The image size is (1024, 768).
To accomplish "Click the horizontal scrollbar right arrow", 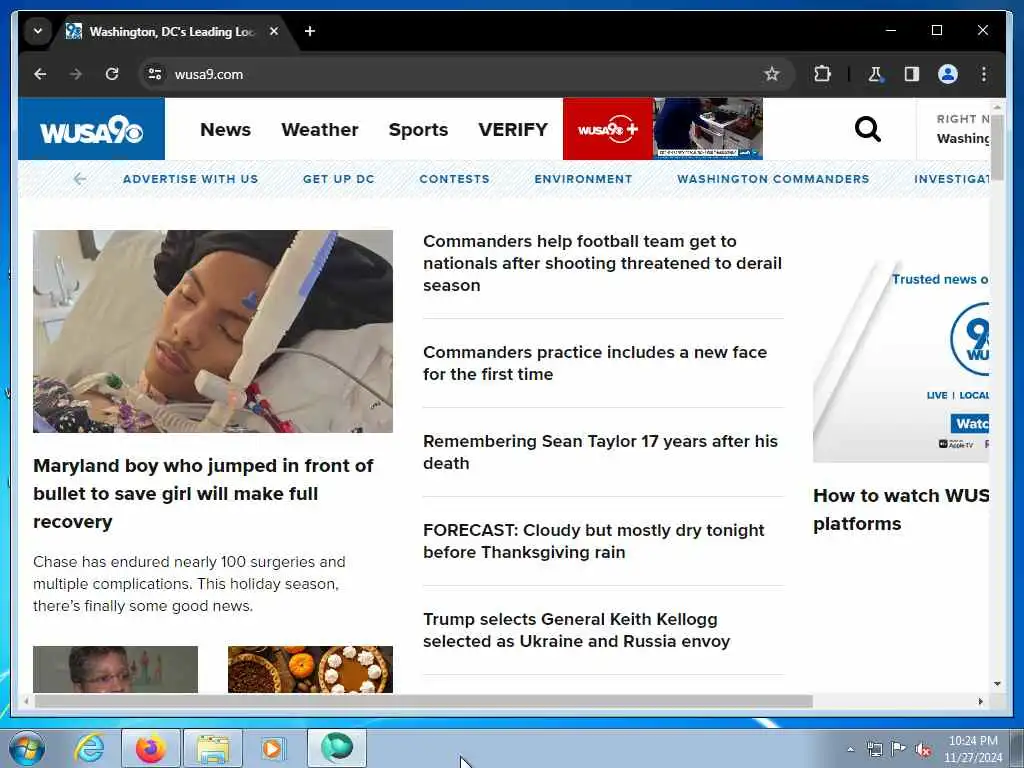I will pyautogui.click(x=980, y=701).
